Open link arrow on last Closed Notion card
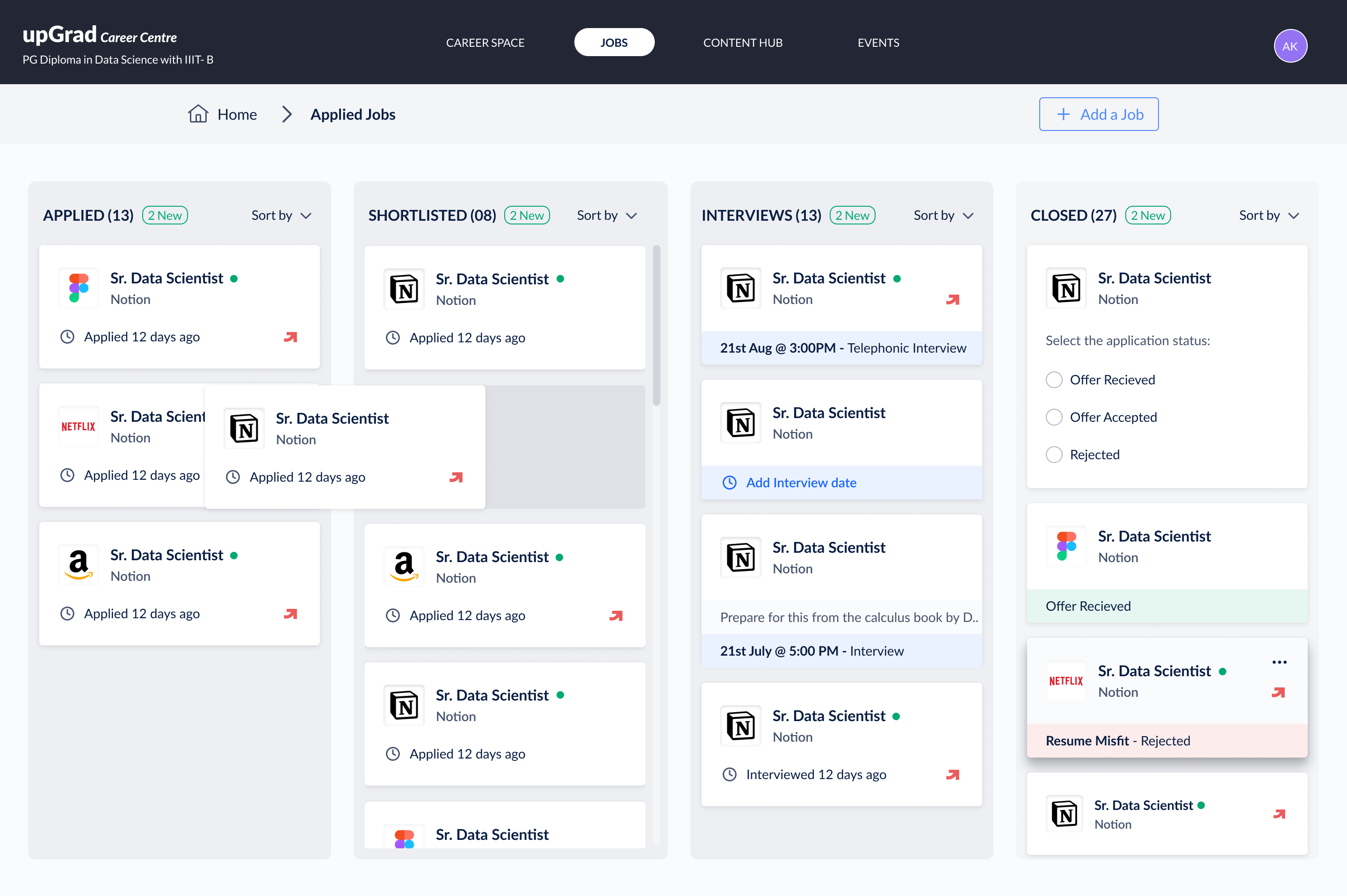The height and width of the screenshot is (896, 1347). point(1280,814)
